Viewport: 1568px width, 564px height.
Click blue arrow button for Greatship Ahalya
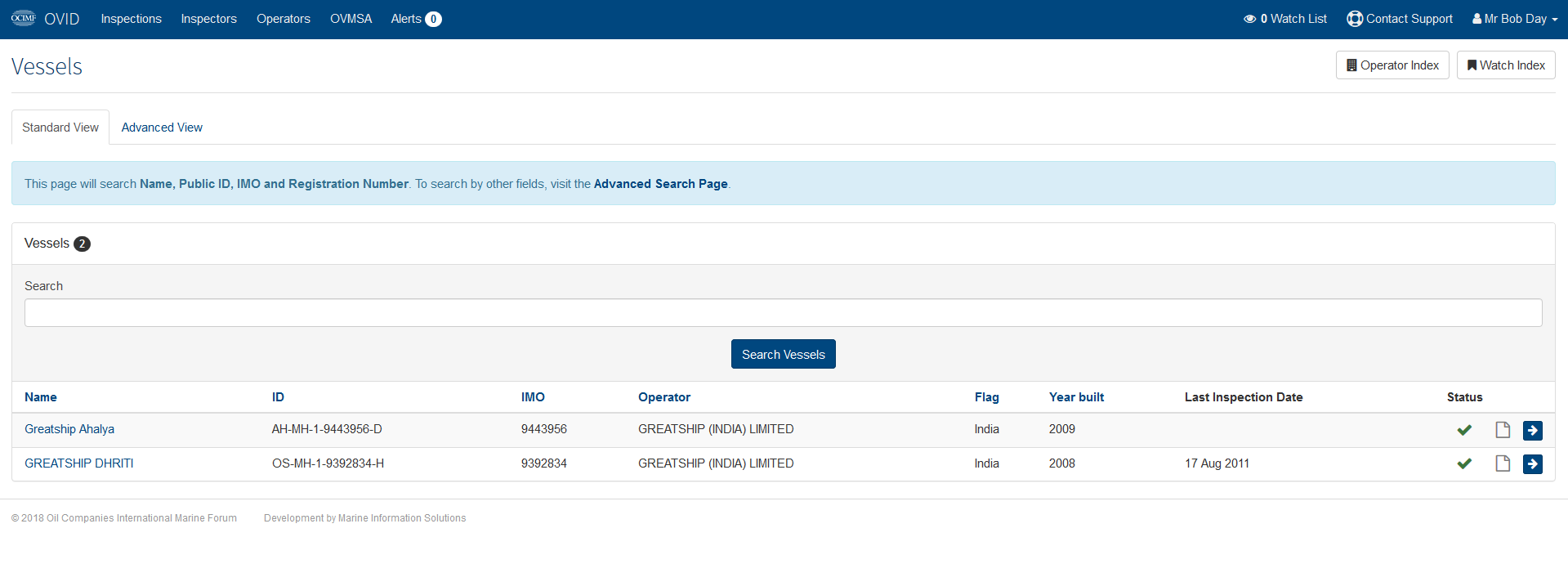tap(1533, 430)
